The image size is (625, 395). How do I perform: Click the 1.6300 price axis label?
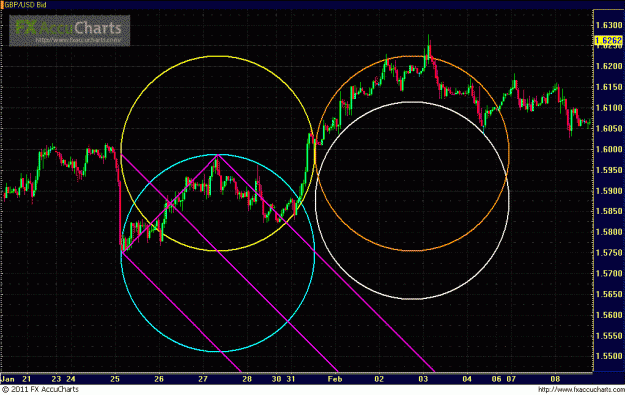pos(609,25)
